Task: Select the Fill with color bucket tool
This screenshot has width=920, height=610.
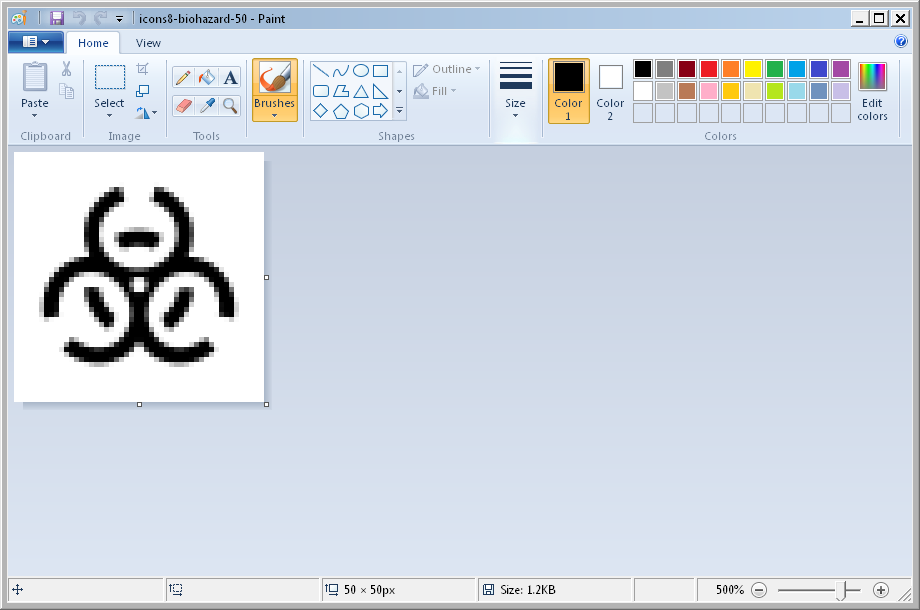Action: click(x=206, y=76)
